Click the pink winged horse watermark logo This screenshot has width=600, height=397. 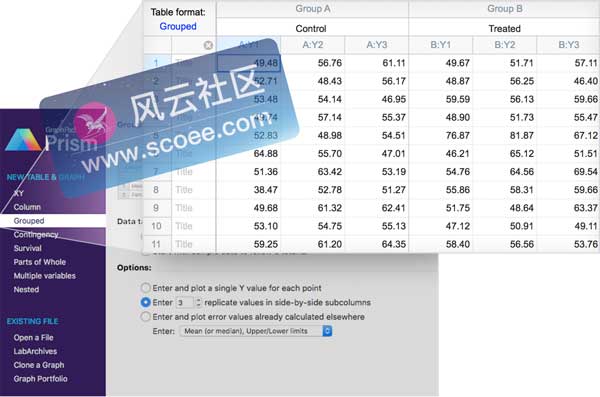(x=95, y=123)
